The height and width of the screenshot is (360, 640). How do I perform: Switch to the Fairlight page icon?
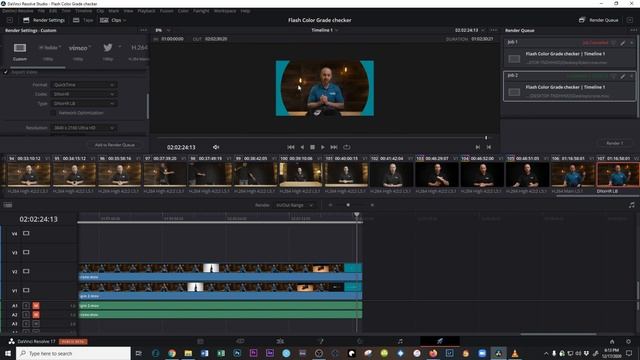400,341
